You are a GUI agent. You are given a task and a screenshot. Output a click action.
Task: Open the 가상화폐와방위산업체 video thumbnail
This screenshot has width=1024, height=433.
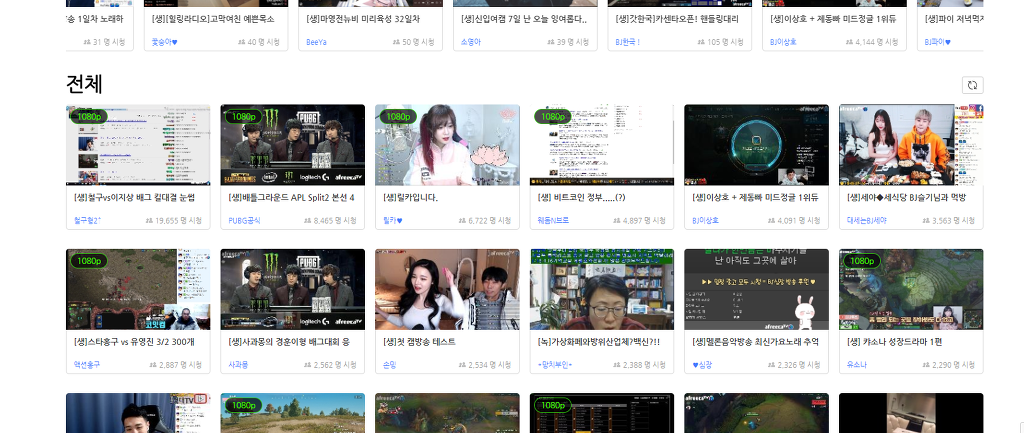[x=601, y=289]
